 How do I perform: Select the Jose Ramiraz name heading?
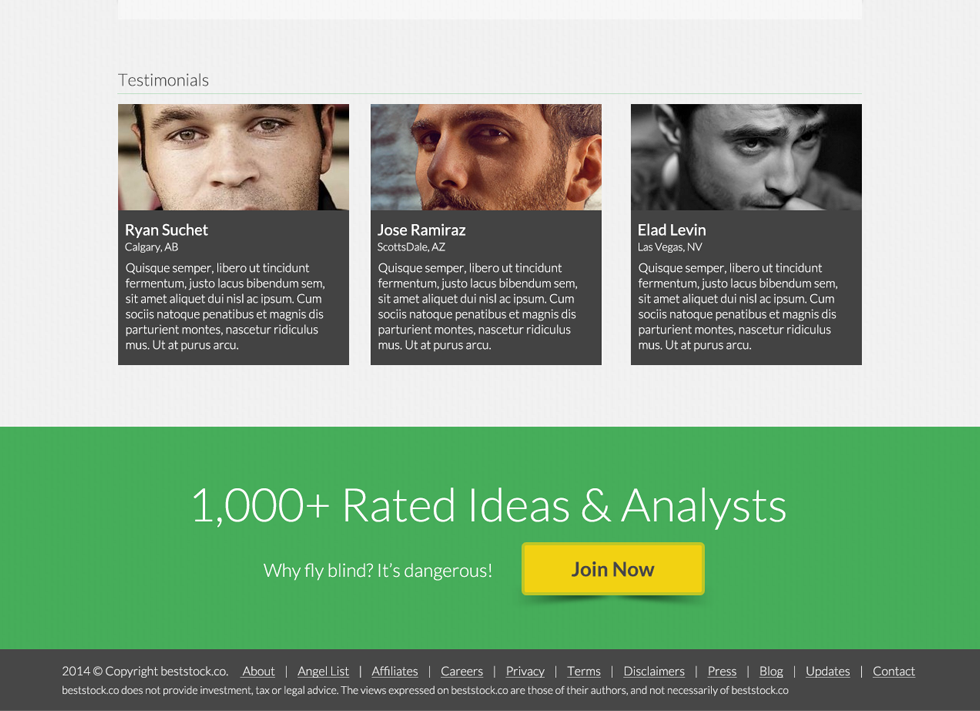(x=421, y=230)
